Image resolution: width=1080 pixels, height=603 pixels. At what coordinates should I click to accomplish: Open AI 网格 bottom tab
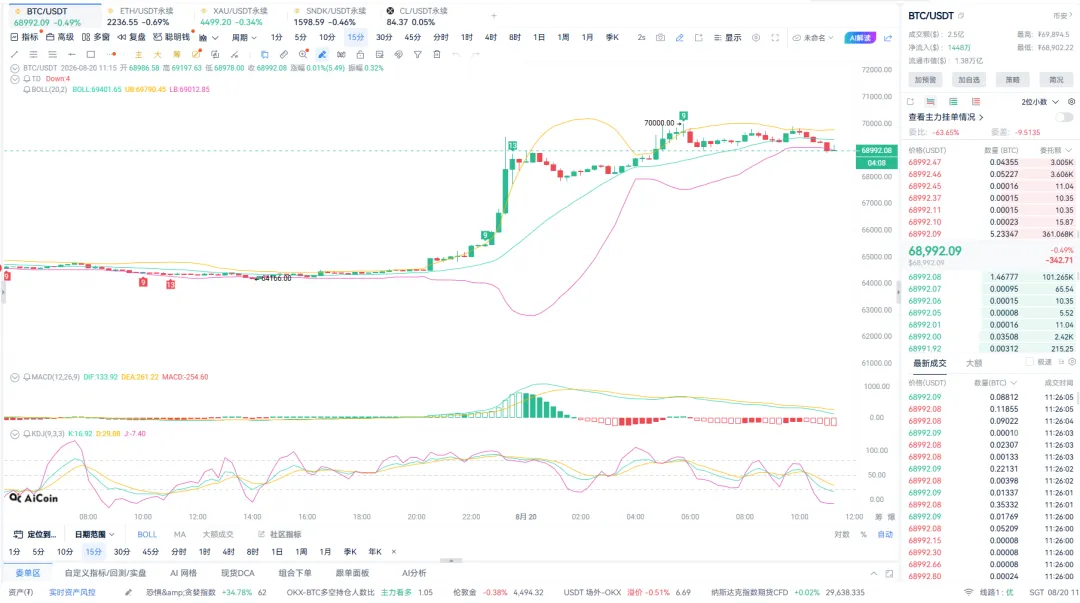point(183,573)
